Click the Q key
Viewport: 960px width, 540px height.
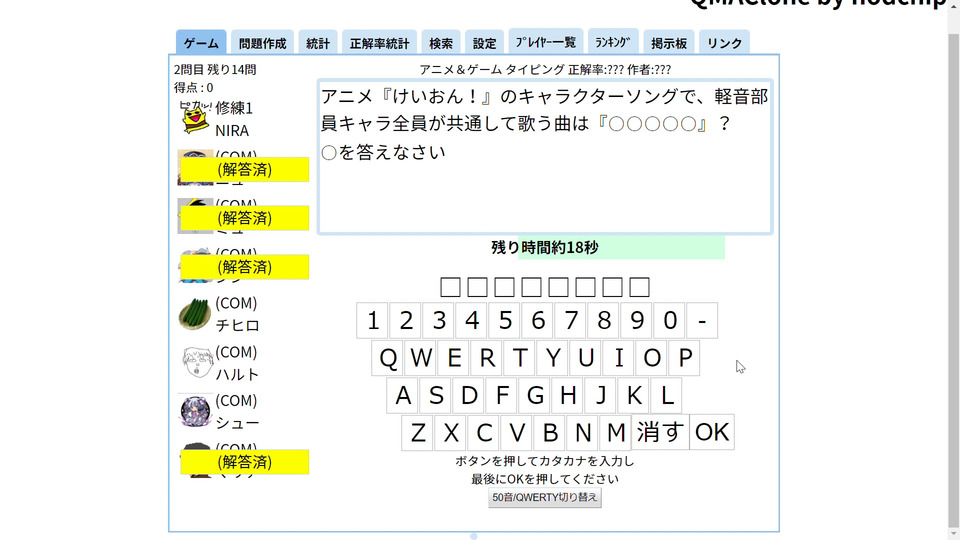pos(388,358)
